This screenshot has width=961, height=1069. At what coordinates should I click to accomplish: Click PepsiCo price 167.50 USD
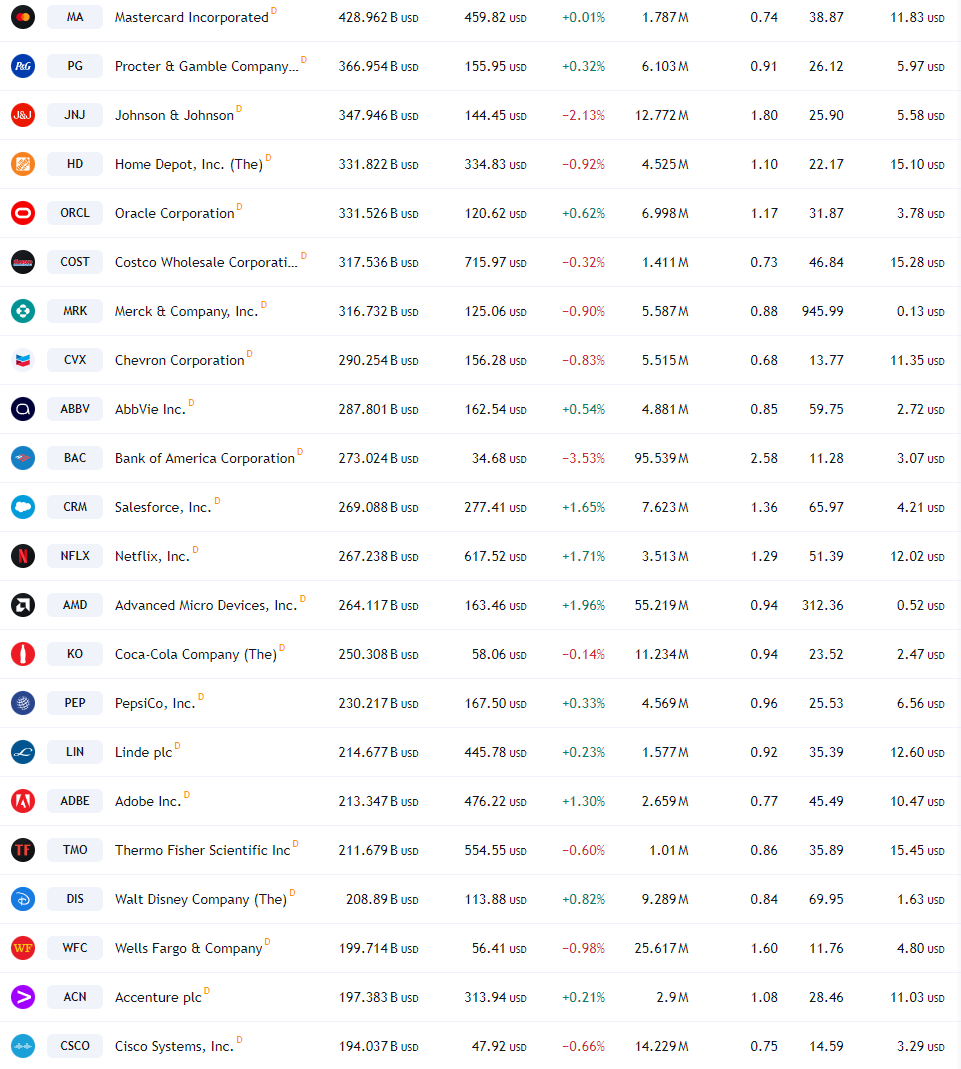(x=495, y=704)
